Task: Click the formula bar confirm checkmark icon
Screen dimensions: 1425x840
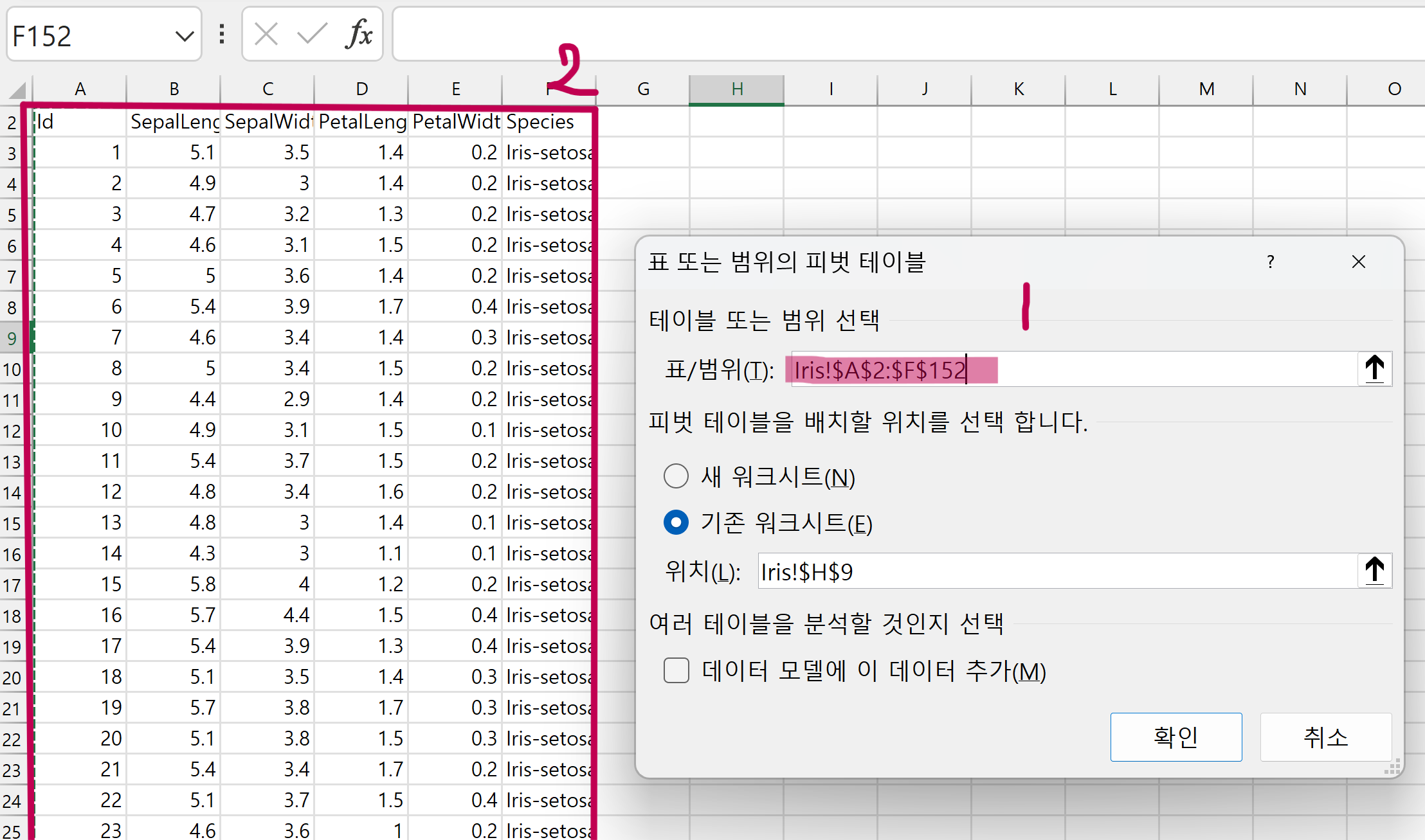Action: pos(312,34)
